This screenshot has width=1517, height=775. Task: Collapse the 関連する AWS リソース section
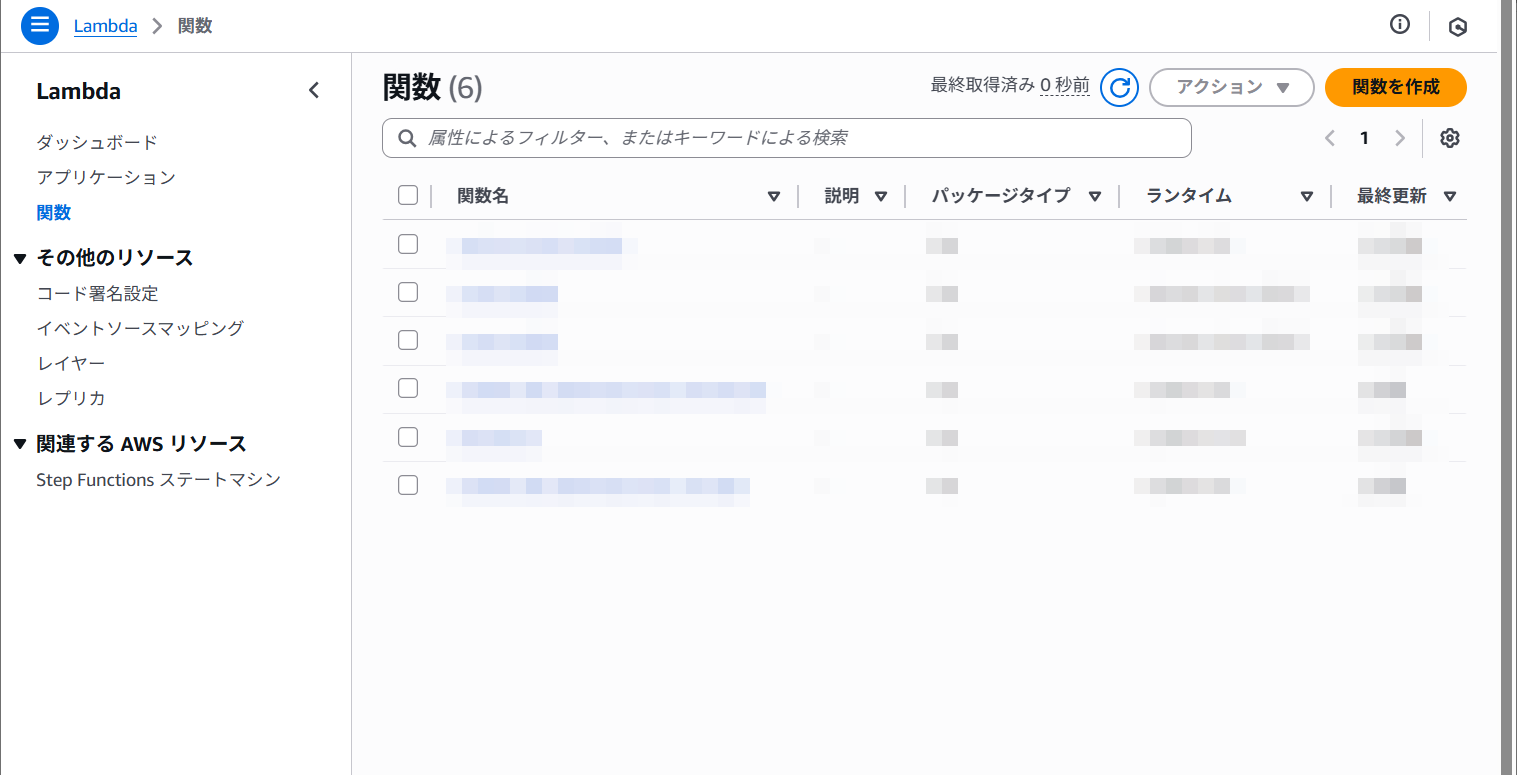20,445
